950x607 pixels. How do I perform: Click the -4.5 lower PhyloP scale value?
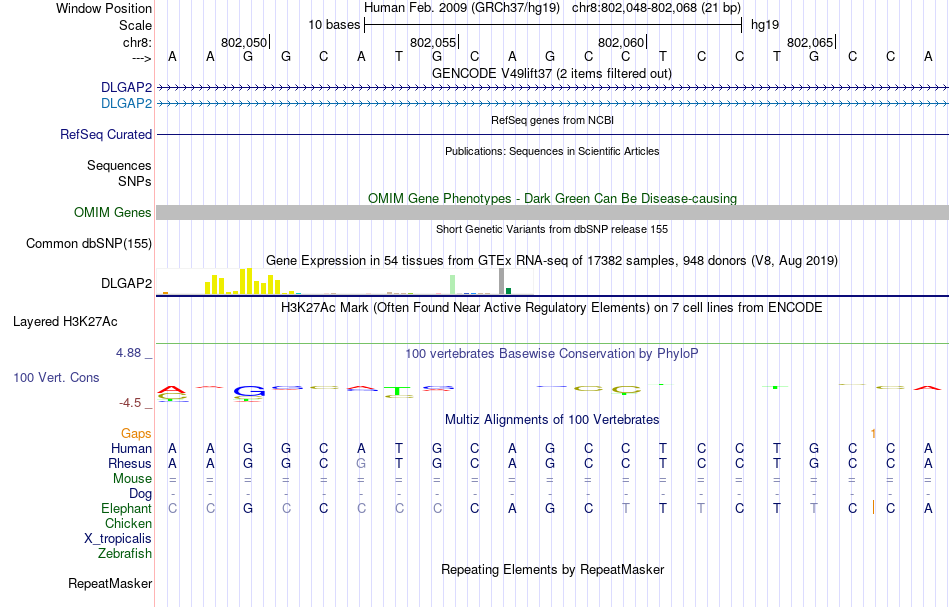click(130, 403)
